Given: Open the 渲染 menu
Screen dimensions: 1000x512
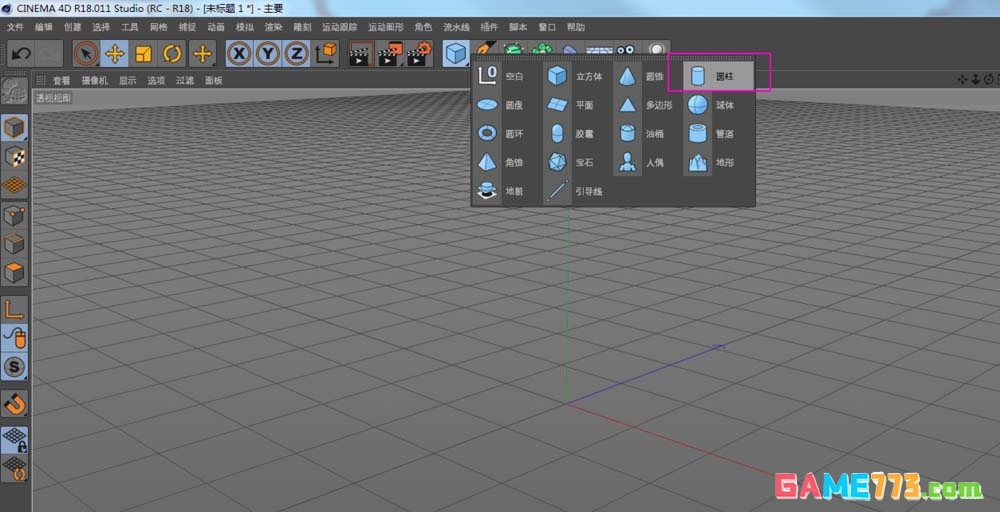Looking at the screenshot, I should tap(274, 27).
